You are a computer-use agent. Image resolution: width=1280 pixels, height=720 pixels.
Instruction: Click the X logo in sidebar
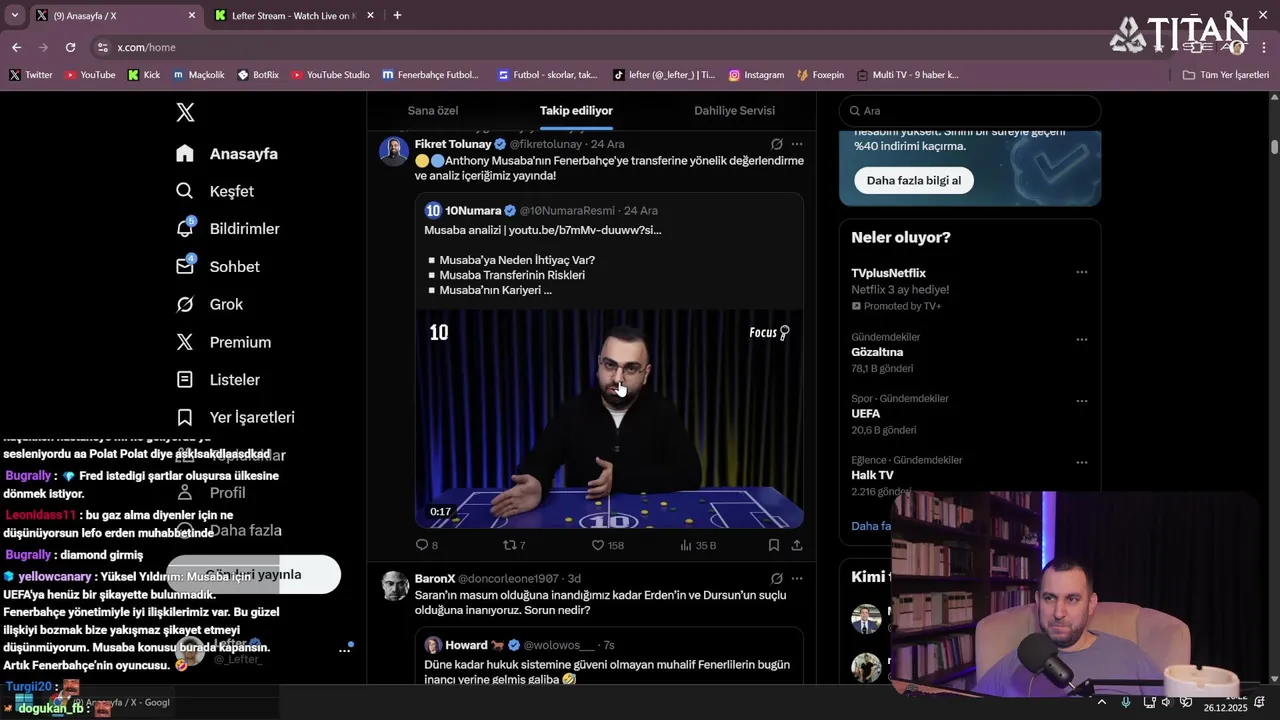pos(185,112)
